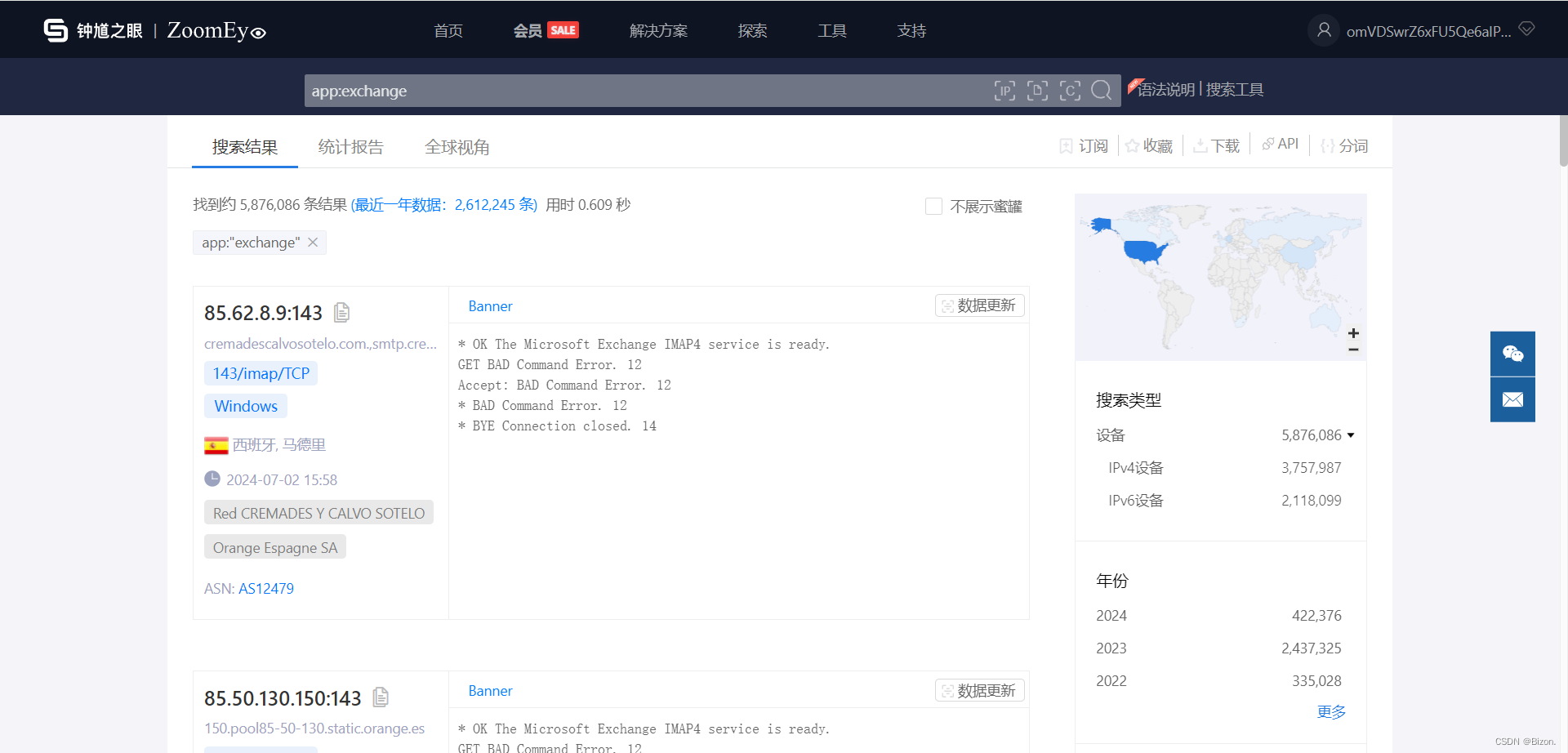The image size is (1568, 753).
Task: Select Banner tab of 85.50.130.150 result
Action: tap(490, 691)
